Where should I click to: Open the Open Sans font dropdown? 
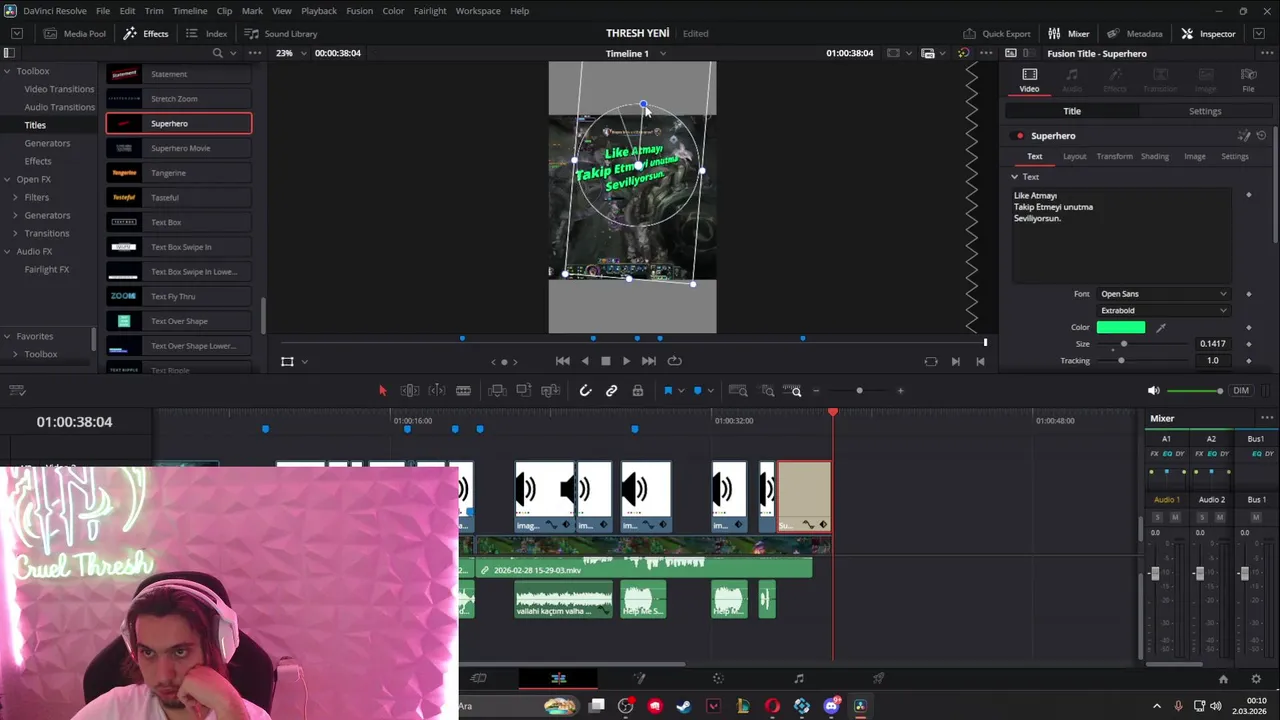pos(1163,294)
